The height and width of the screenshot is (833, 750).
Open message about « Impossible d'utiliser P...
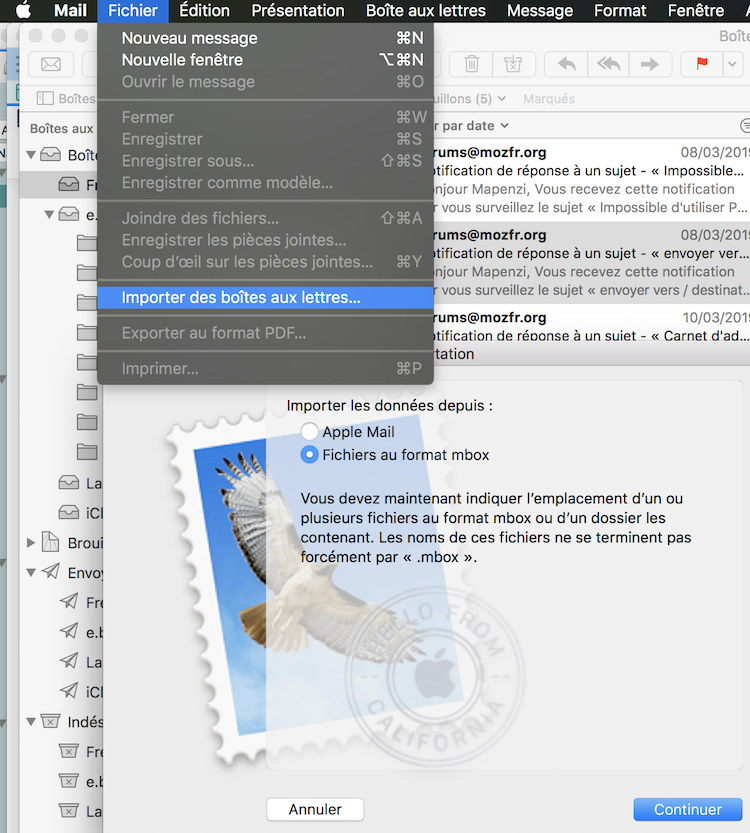[x=592, y=180]
